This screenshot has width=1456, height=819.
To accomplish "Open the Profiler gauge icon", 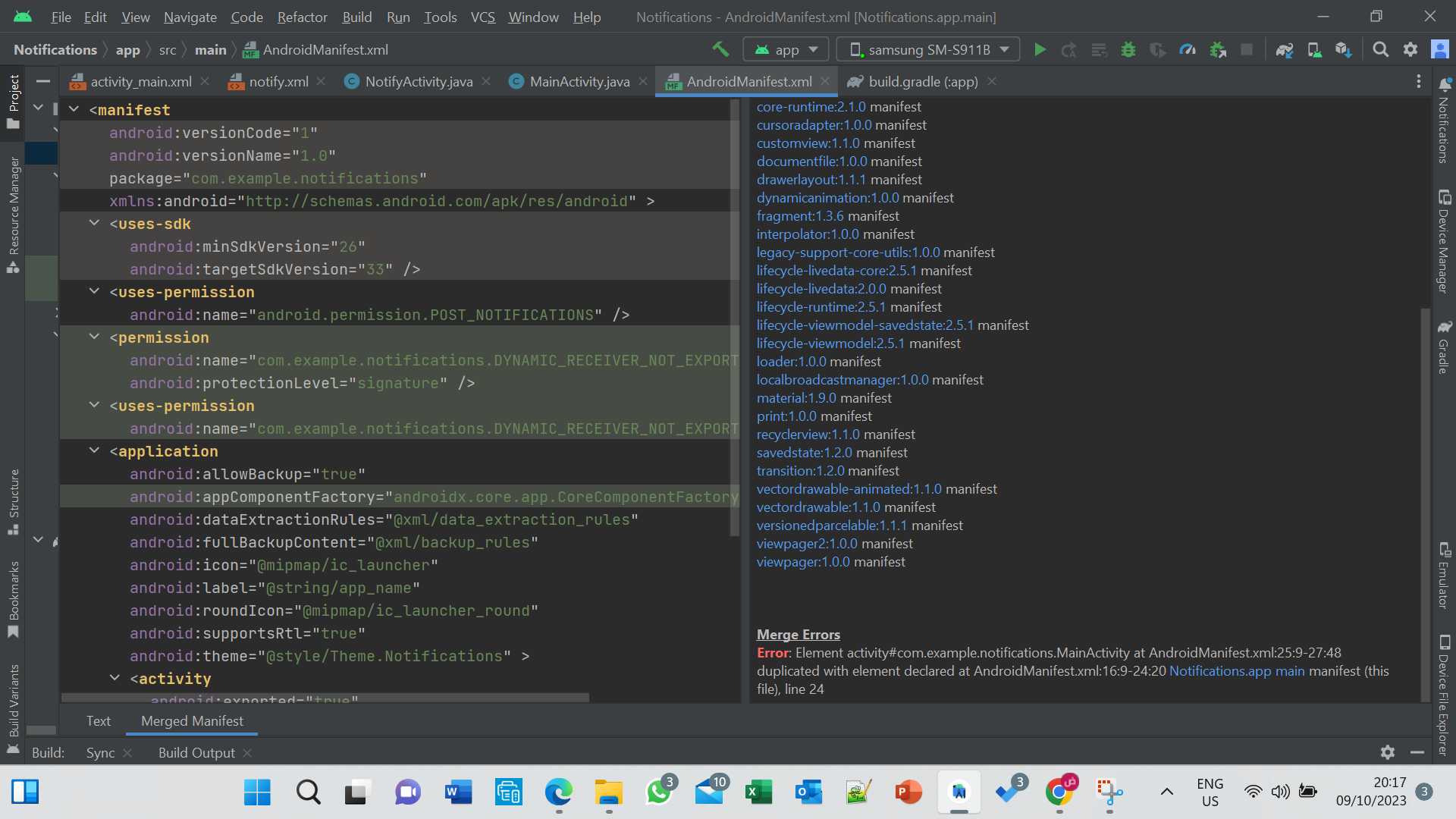I will pyautogui.click(x=1188, y=49).
